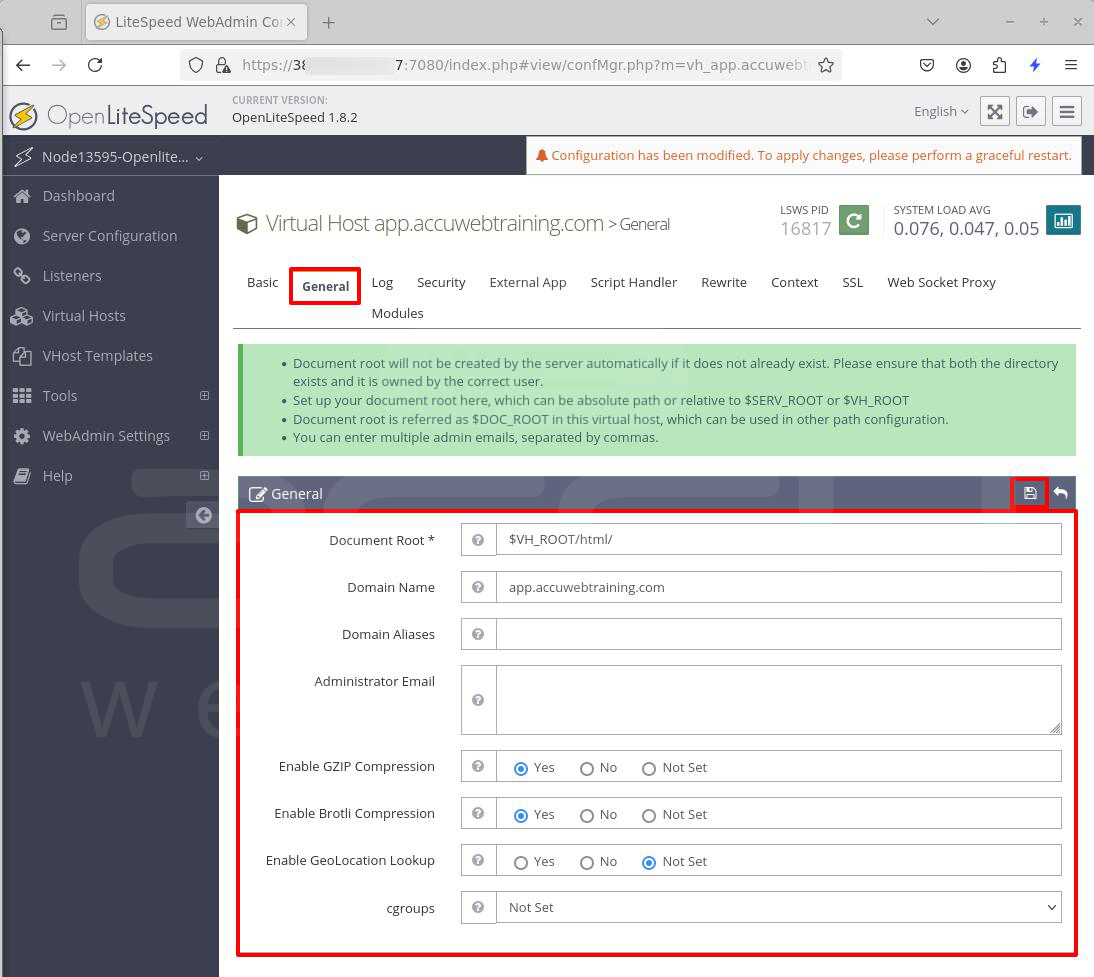Click the browser back arrow
The image size is (1094, 977).
coord(23,65)
